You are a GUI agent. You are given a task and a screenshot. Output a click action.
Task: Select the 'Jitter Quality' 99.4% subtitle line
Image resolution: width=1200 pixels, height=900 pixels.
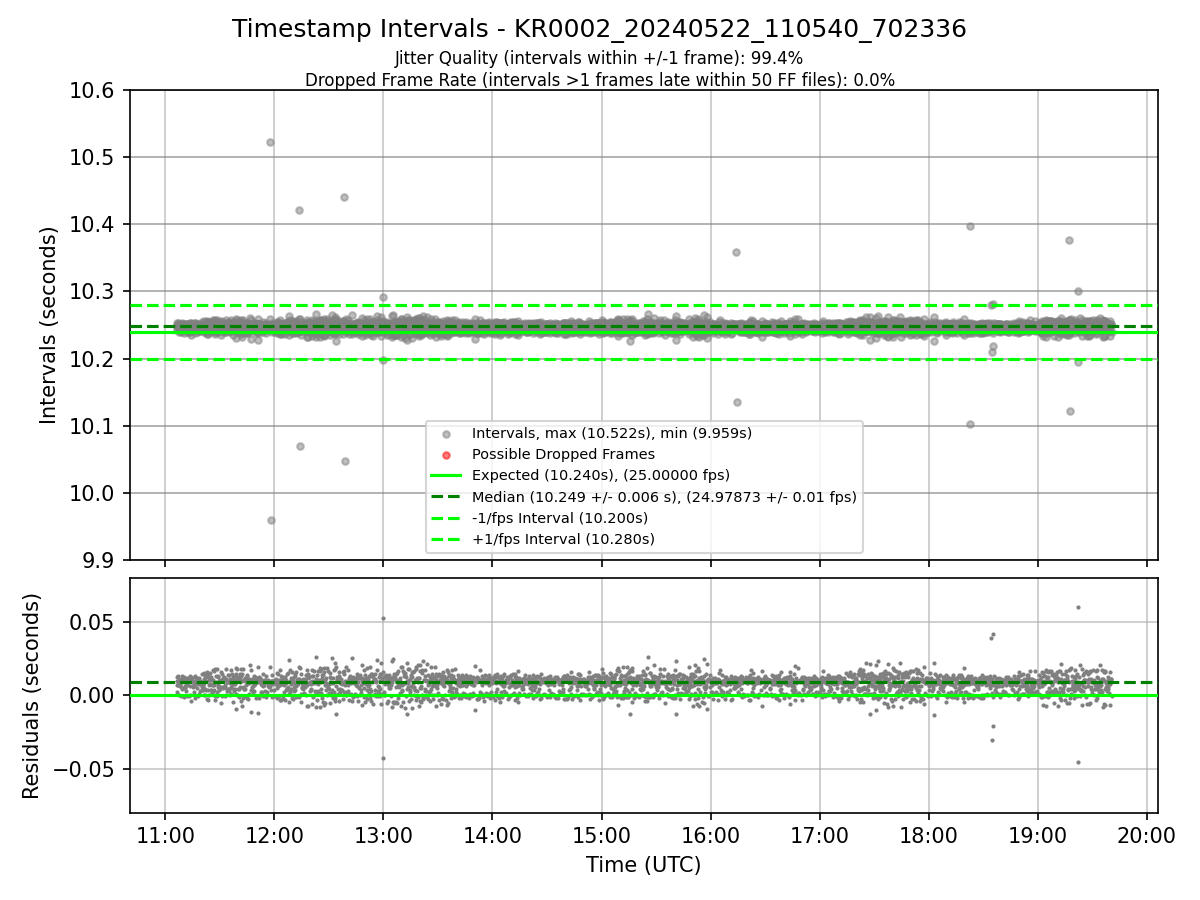599,58
